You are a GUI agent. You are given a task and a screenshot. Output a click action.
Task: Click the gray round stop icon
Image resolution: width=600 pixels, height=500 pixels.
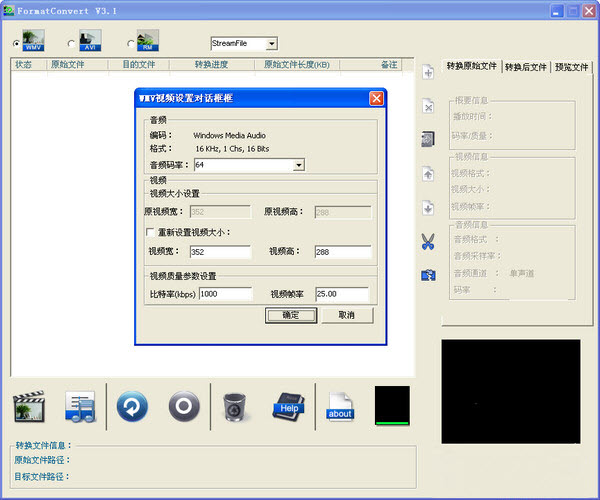tap(184, 406)
